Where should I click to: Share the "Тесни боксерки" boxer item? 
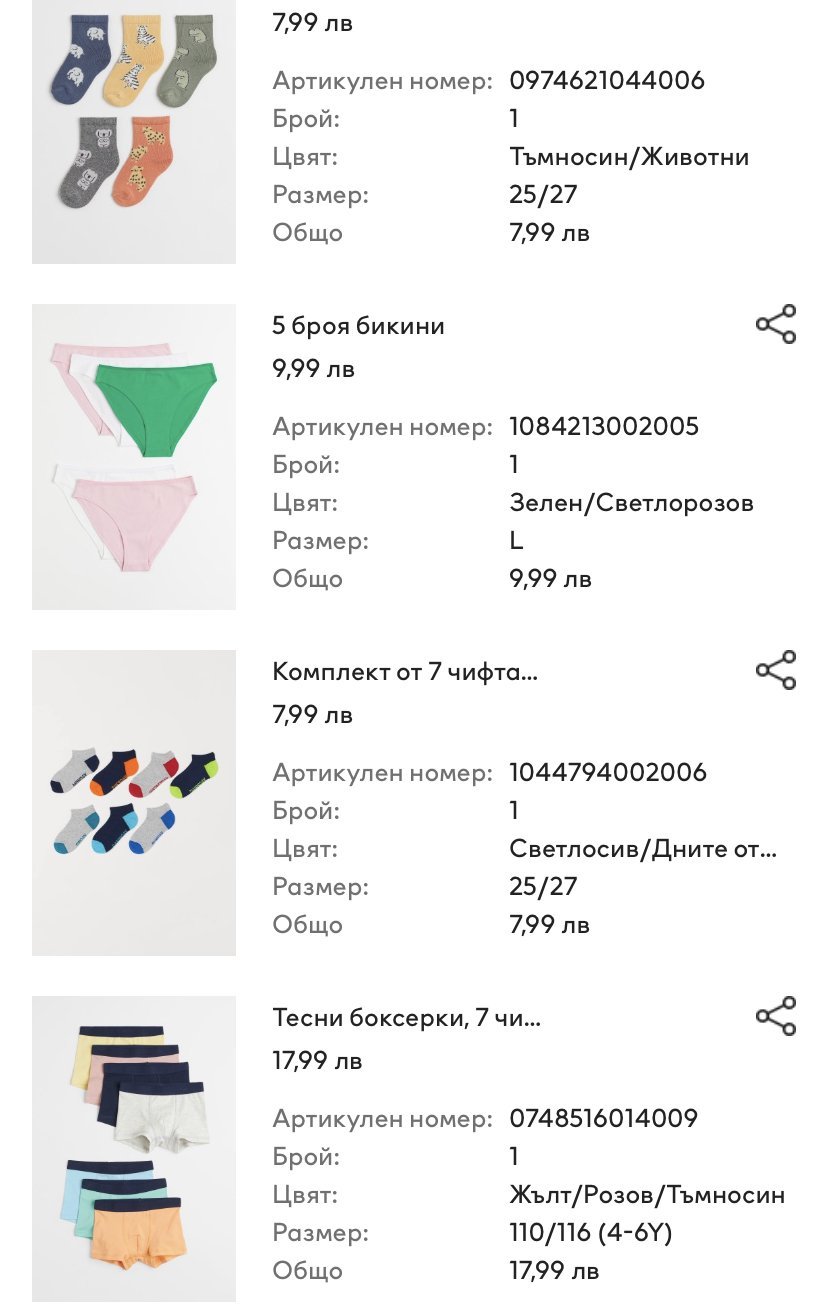coord(776,1017)
